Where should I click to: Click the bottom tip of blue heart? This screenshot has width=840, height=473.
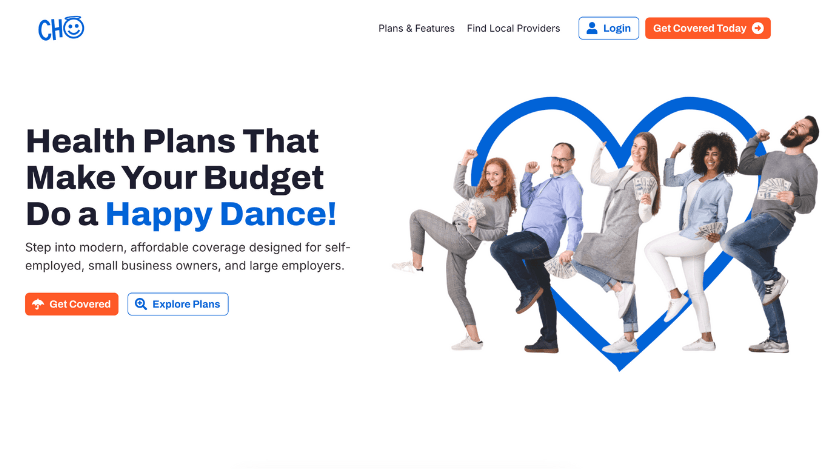pyautogui.click(x=620, y=366)
